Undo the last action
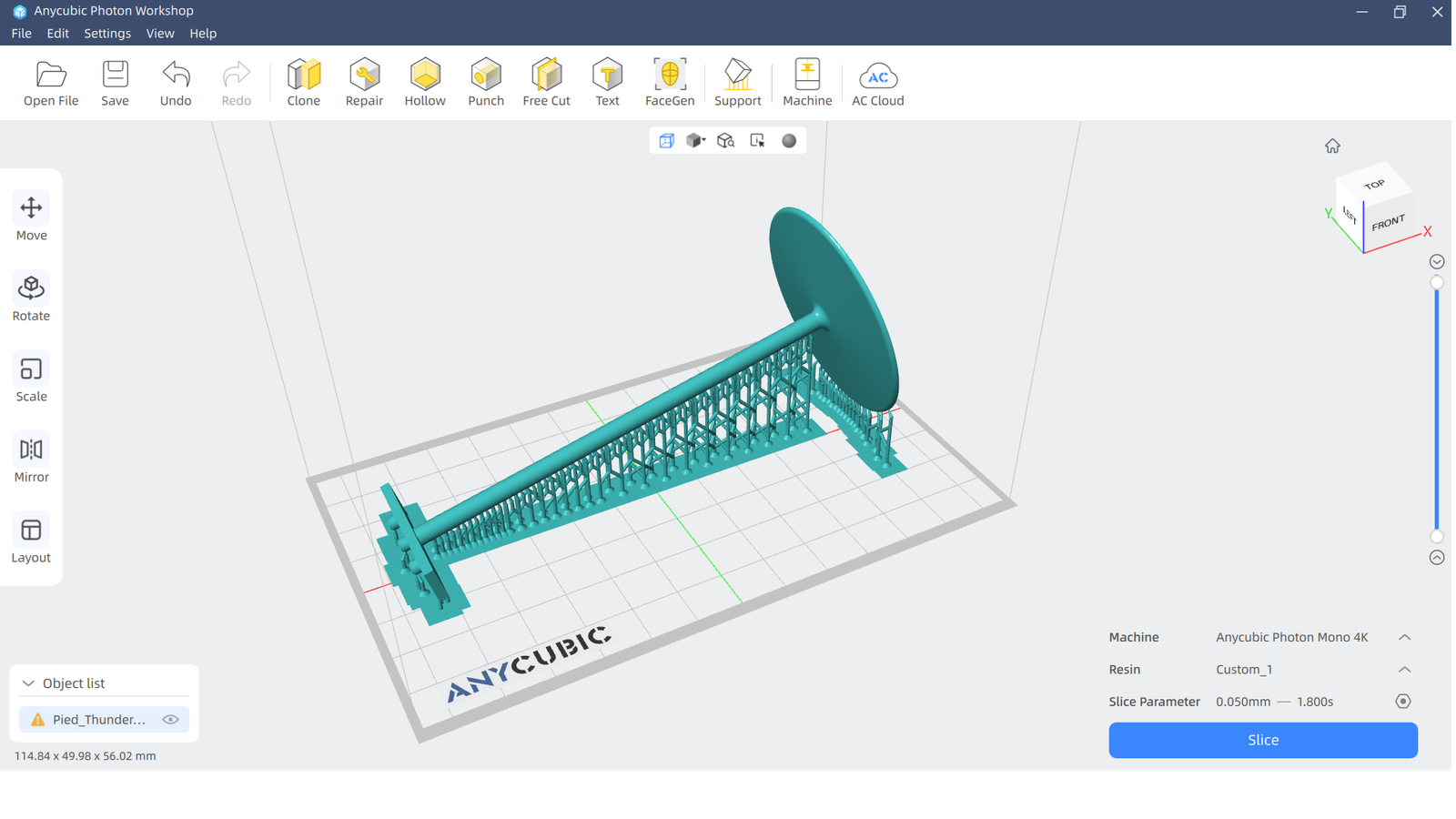The height and width of the screenshot is (819, 1456). click(x=176, y=83)
